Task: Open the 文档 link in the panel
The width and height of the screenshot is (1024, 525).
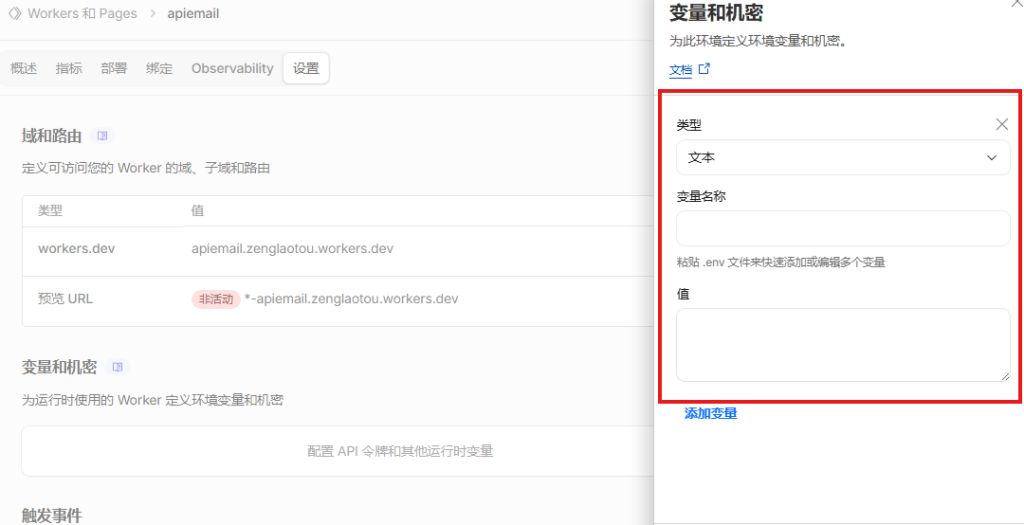Action: coord(680,69)
